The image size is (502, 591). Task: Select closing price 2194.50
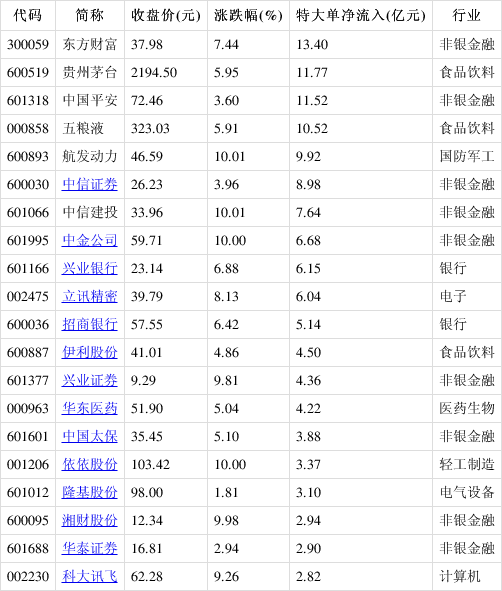tap(154, 72)
